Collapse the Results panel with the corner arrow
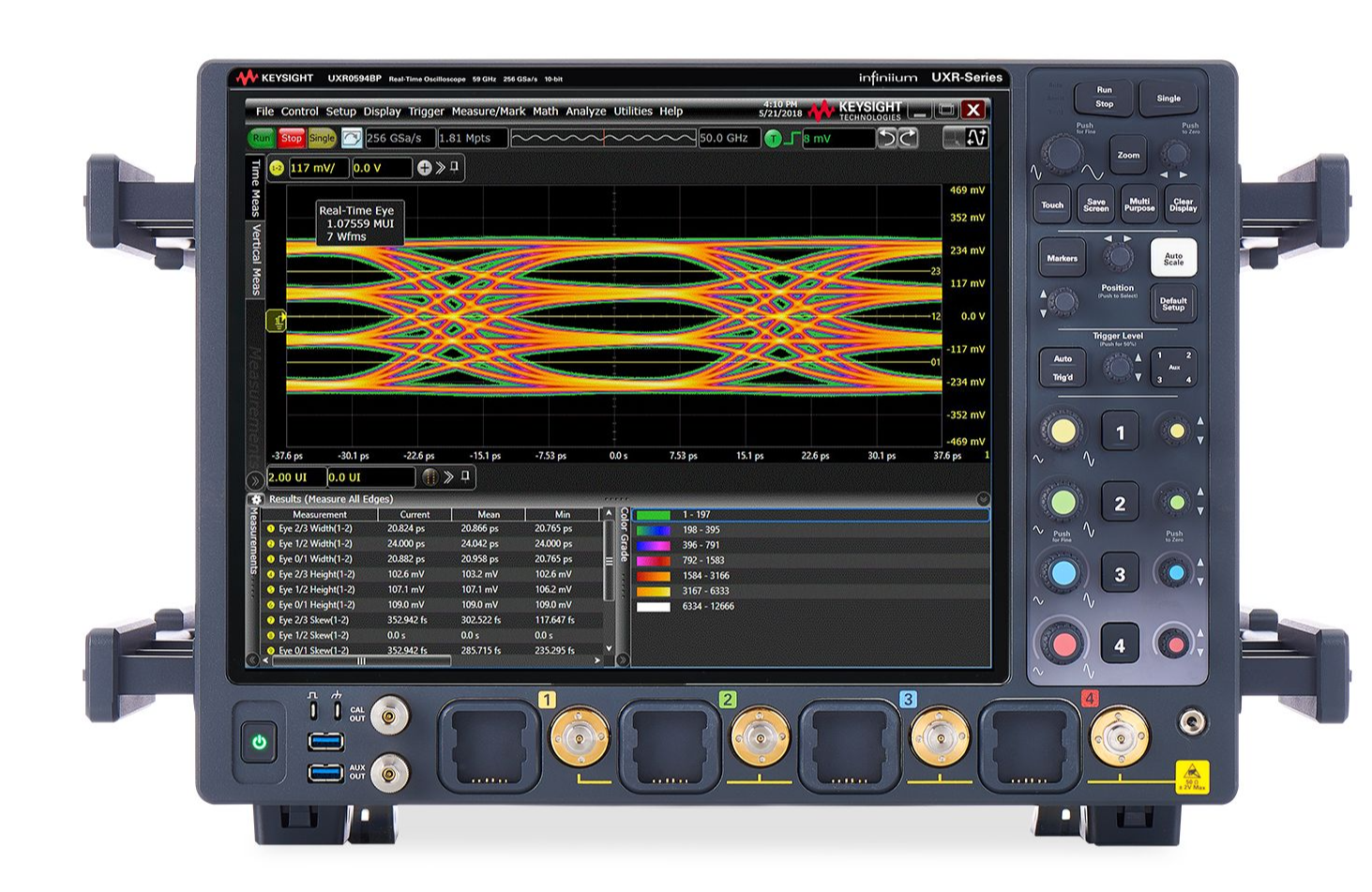The image size is (1372, 892). 983,500
